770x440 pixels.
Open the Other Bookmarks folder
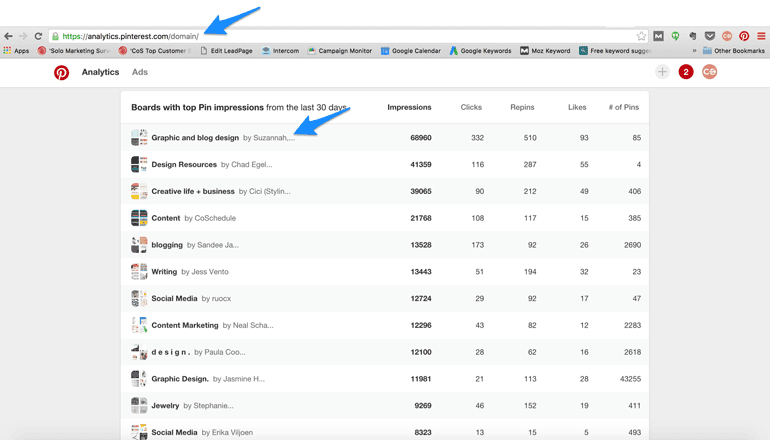click(x=734, y=51)
